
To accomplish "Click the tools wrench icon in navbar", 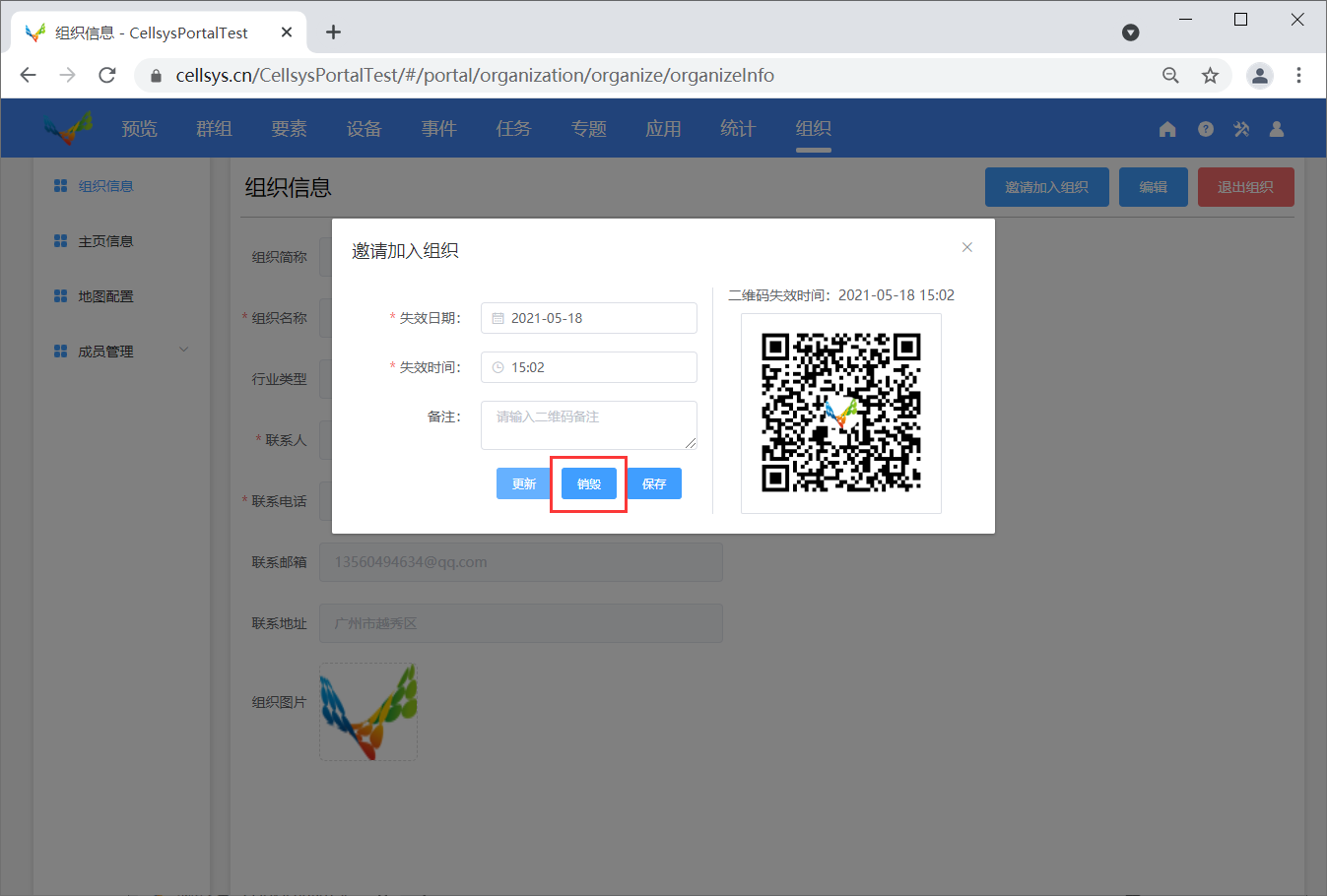I will pyautogui.click(x=1241, y=129).
